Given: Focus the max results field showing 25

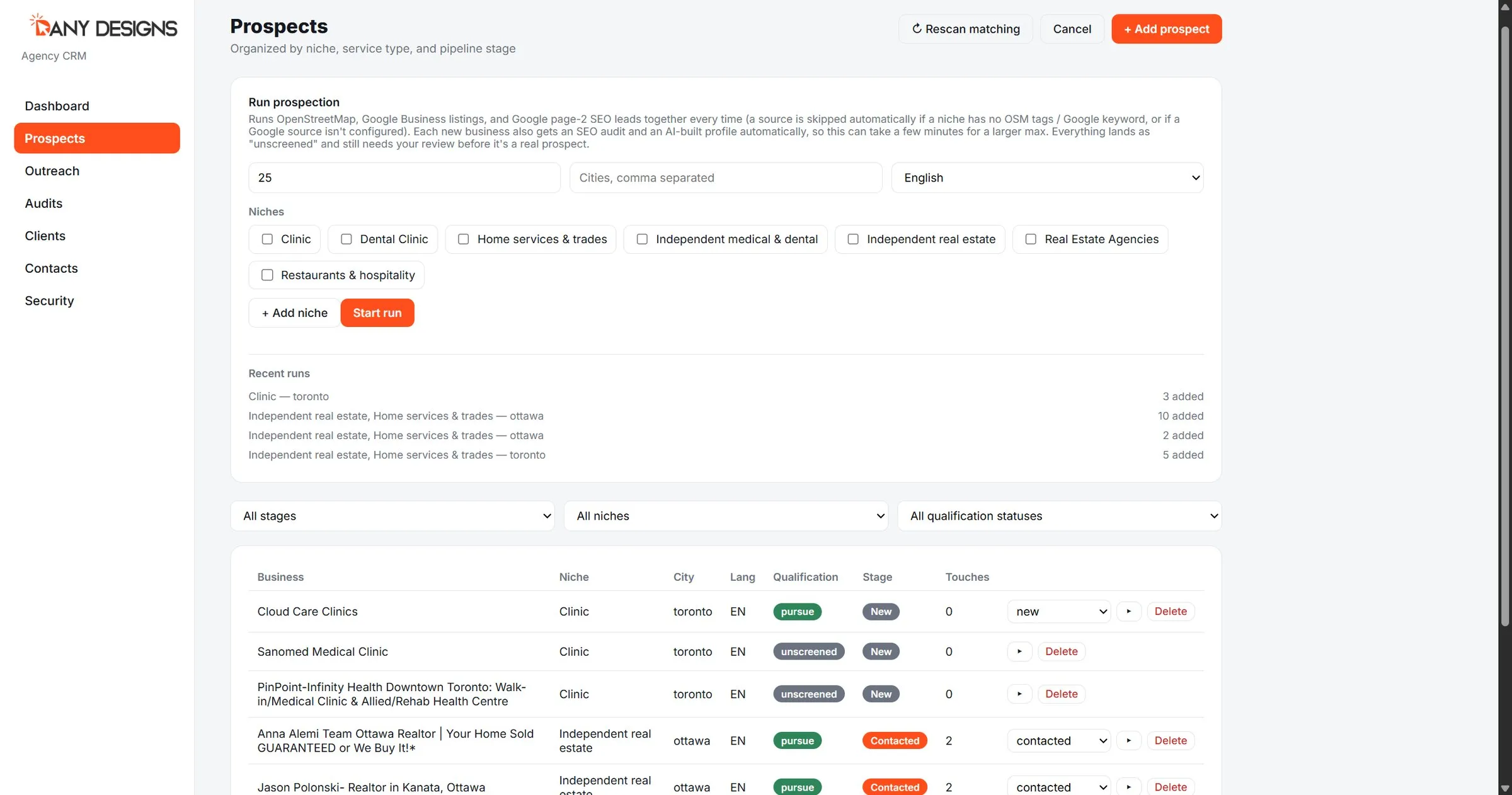Looking at the screenshot, I should [404, 178].
